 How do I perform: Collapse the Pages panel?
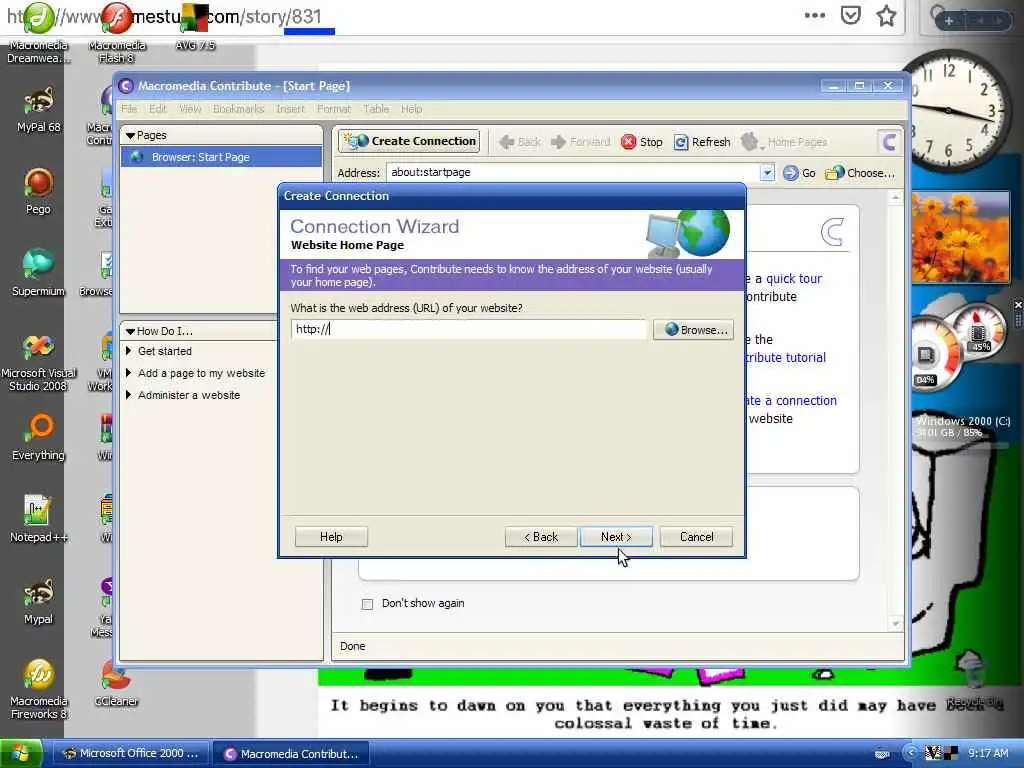pyautogui.click(x=131, y=135)
